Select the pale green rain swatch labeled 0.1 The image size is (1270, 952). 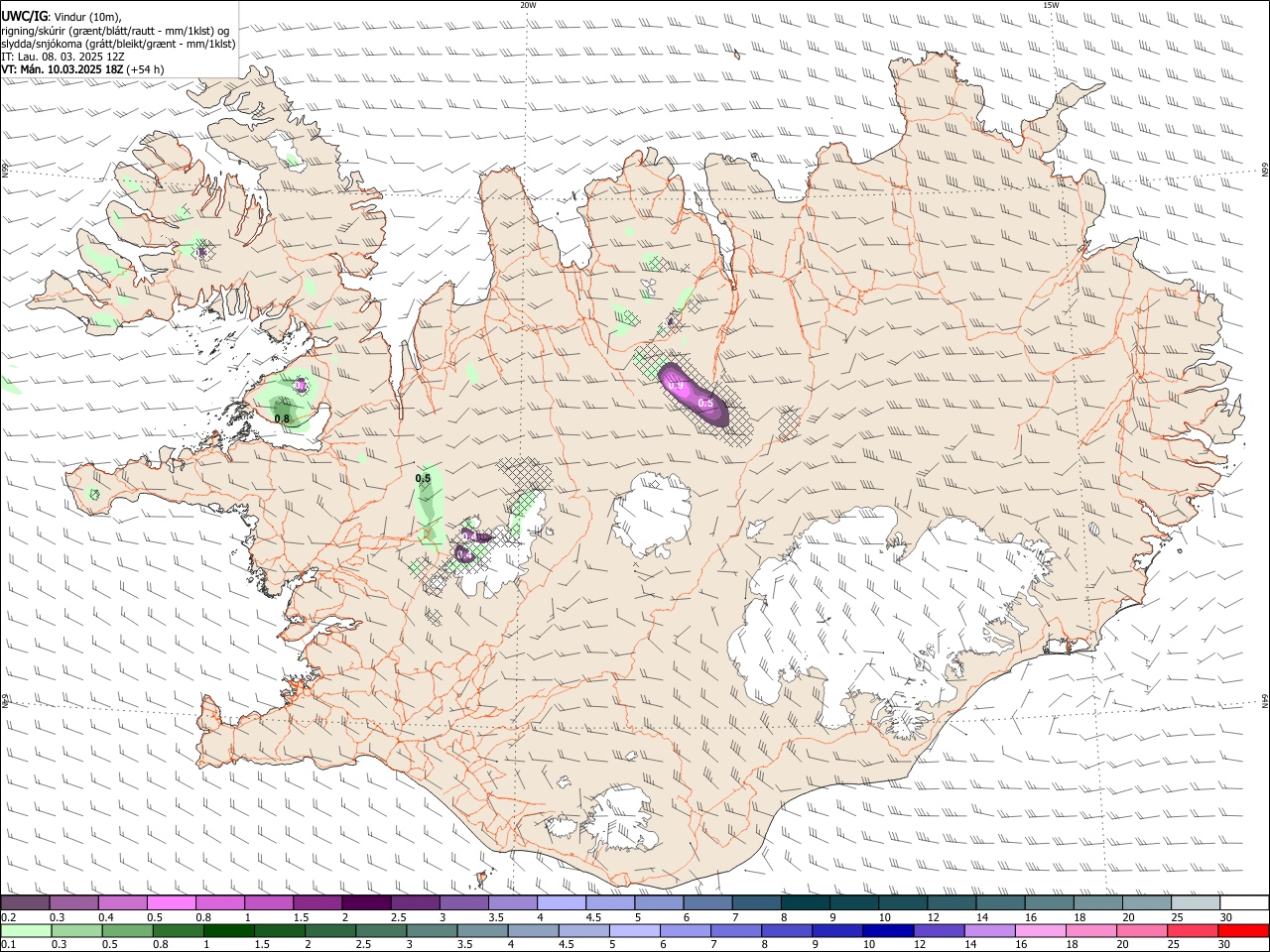tap(26, 930)
